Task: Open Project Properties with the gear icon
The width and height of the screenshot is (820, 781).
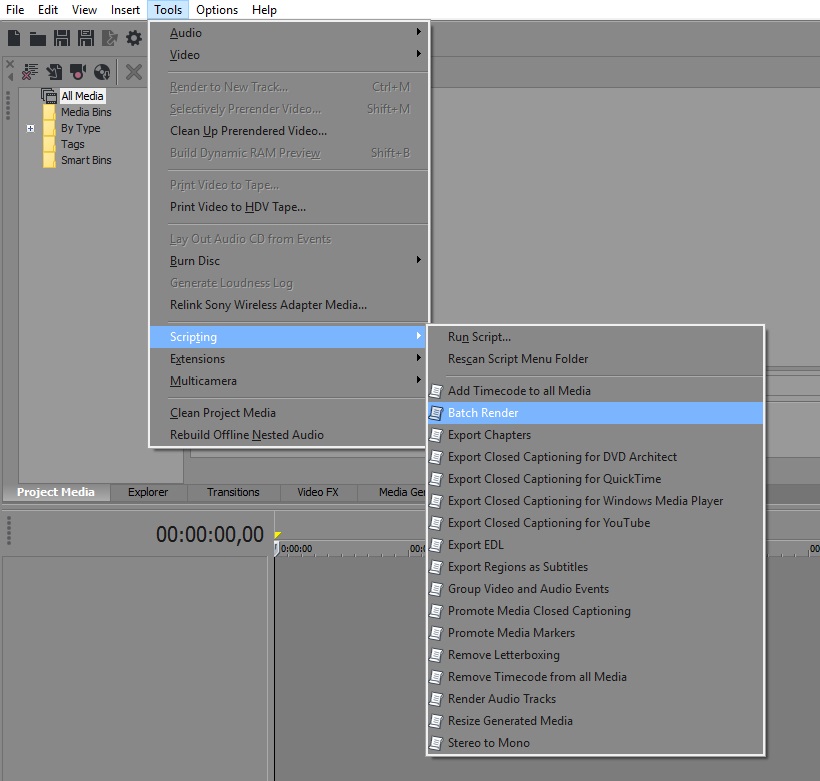Action: coord(134,39)
